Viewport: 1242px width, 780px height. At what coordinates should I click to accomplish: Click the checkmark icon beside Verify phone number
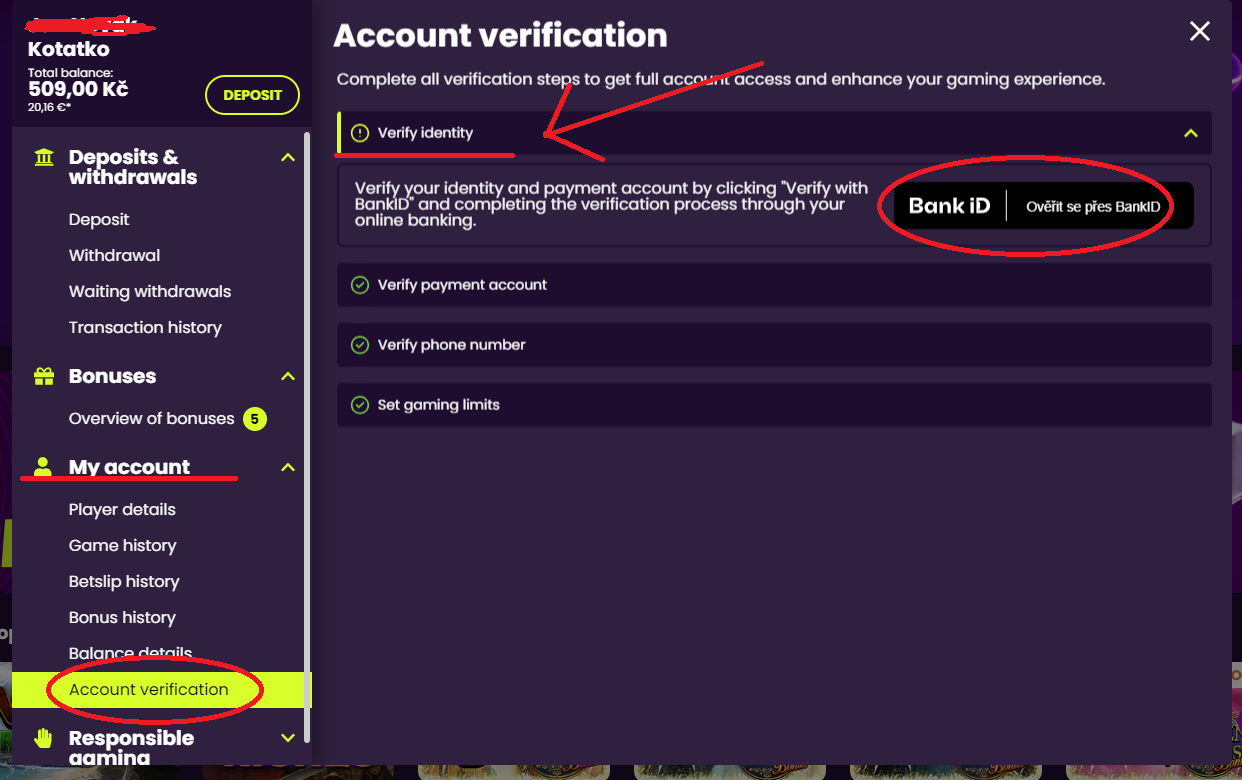coord(360,345)
